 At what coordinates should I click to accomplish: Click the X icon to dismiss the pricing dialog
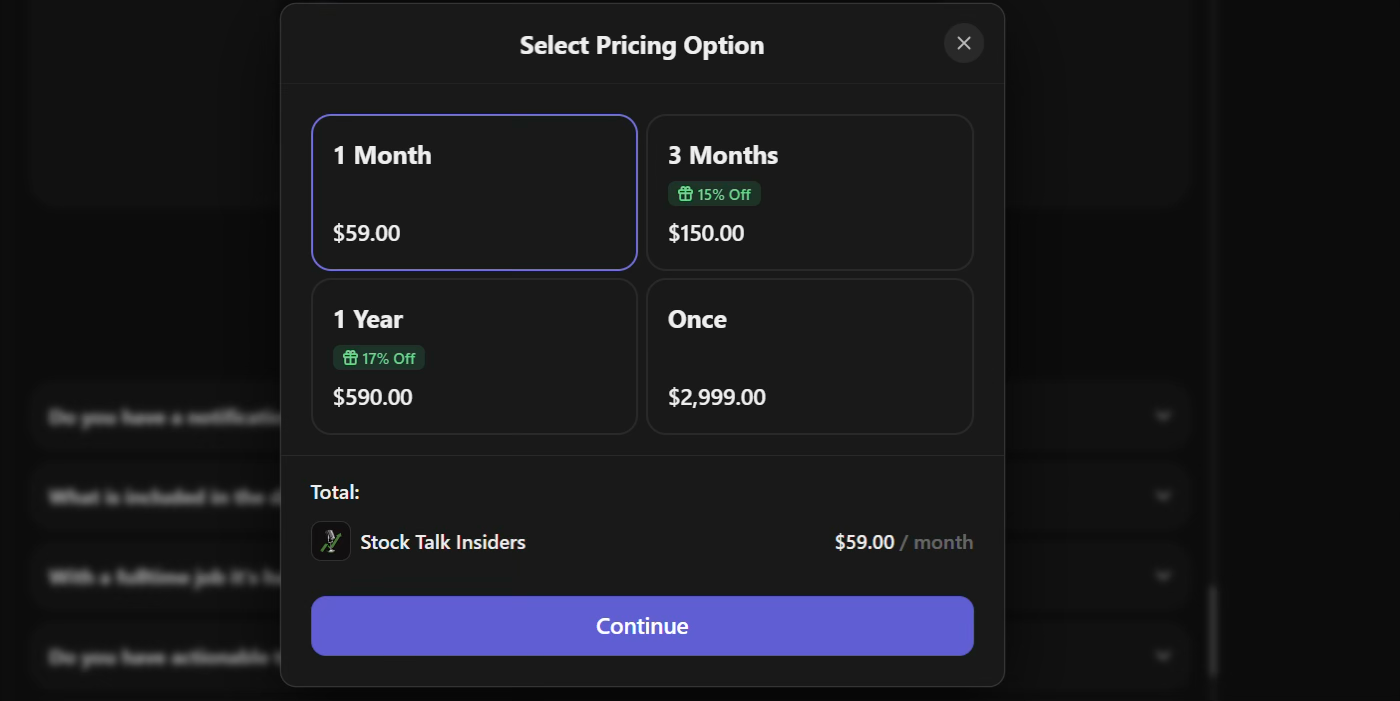point(963,43)
